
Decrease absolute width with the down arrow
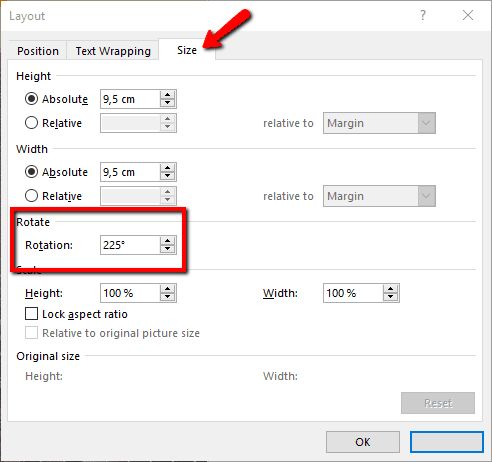(167, 176)
